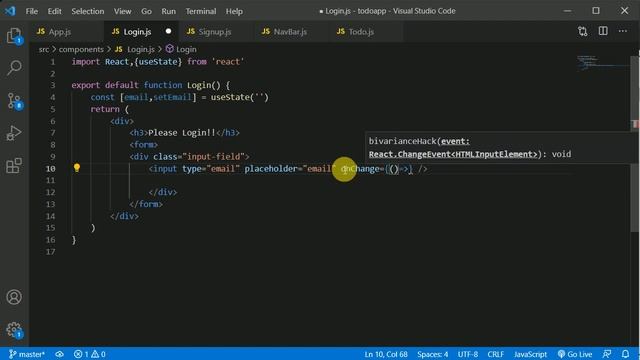Open the Source Control view

(x=14, y=100)
